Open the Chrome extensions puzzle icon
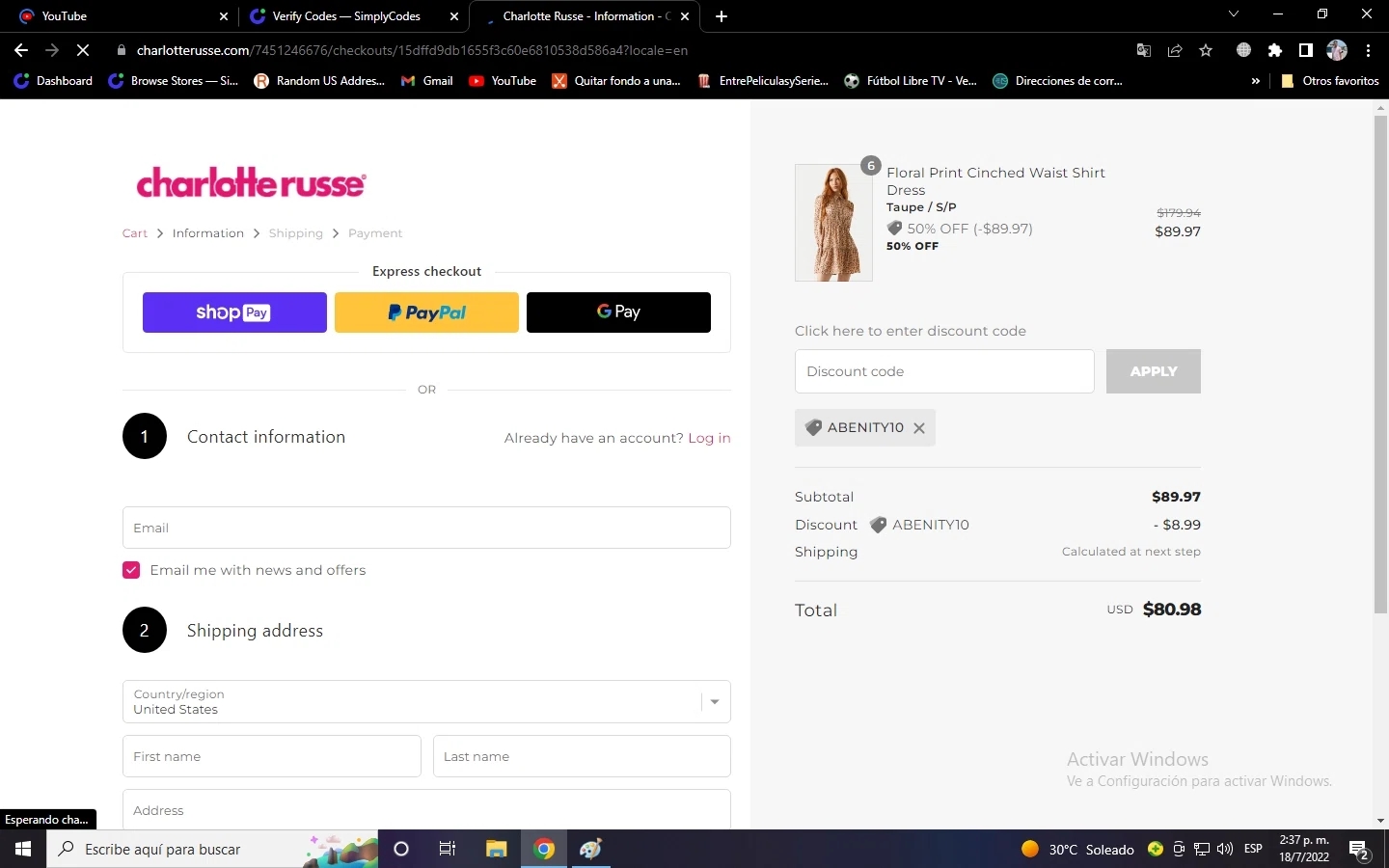The image size is (1389, 868). 1275,50
